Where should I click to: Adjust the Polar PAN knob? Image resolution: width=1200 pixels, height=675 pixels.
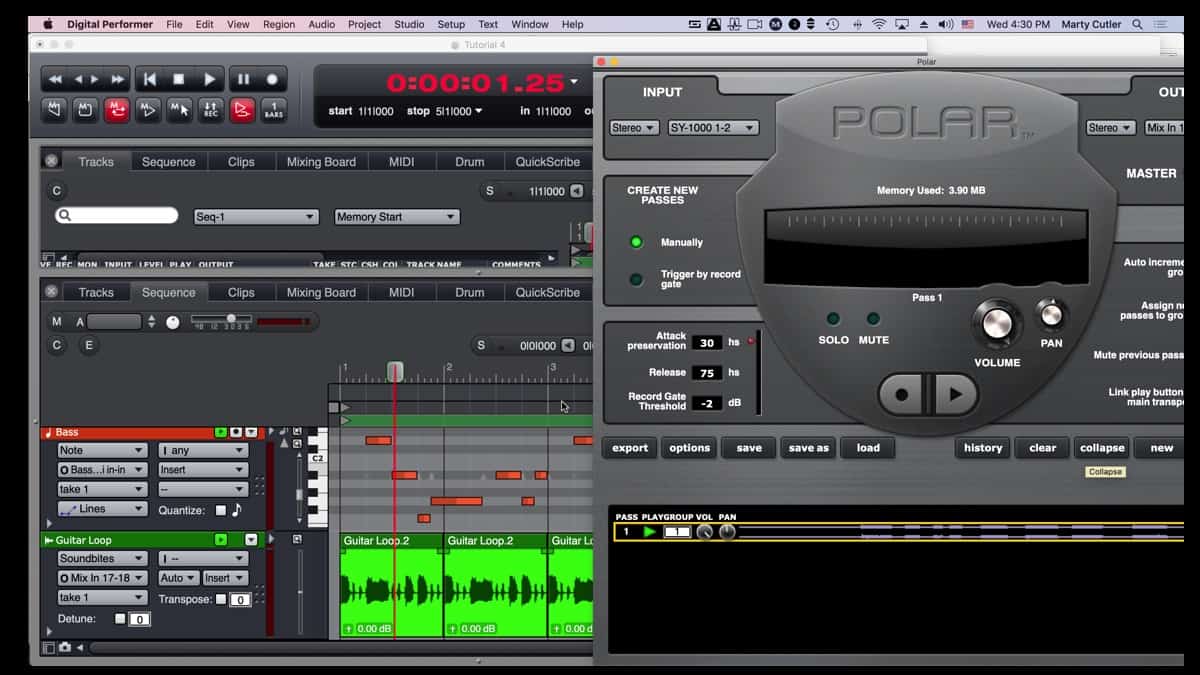pos(1051,315)
